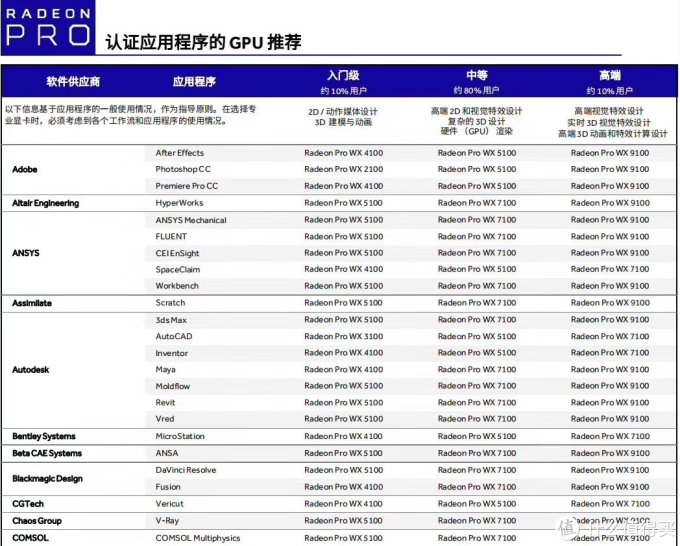Click the Blackmagic Design vendor cell
The width and height of the screenshot is (680, 546).
coord(47,479)
